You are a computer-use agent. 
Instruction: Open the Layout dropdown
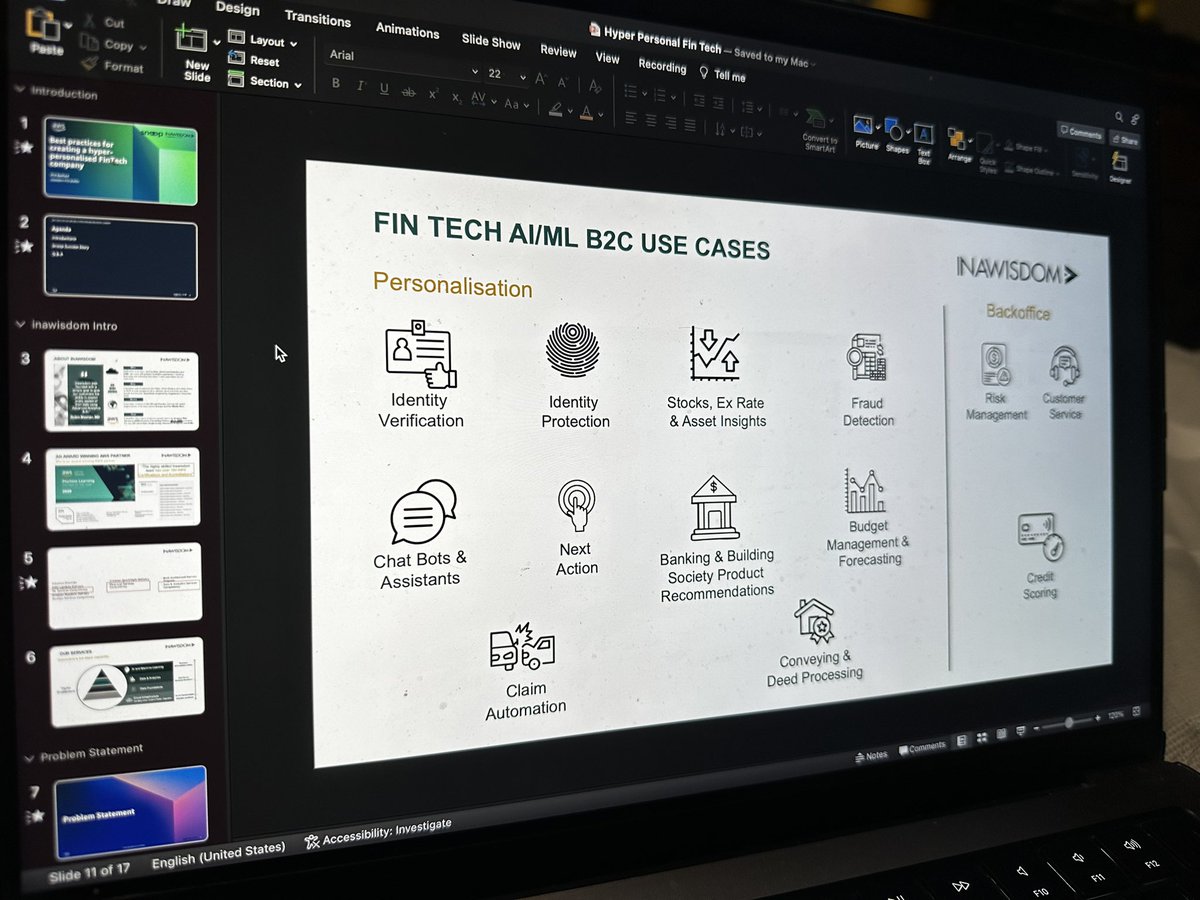[x=264, y=40]
